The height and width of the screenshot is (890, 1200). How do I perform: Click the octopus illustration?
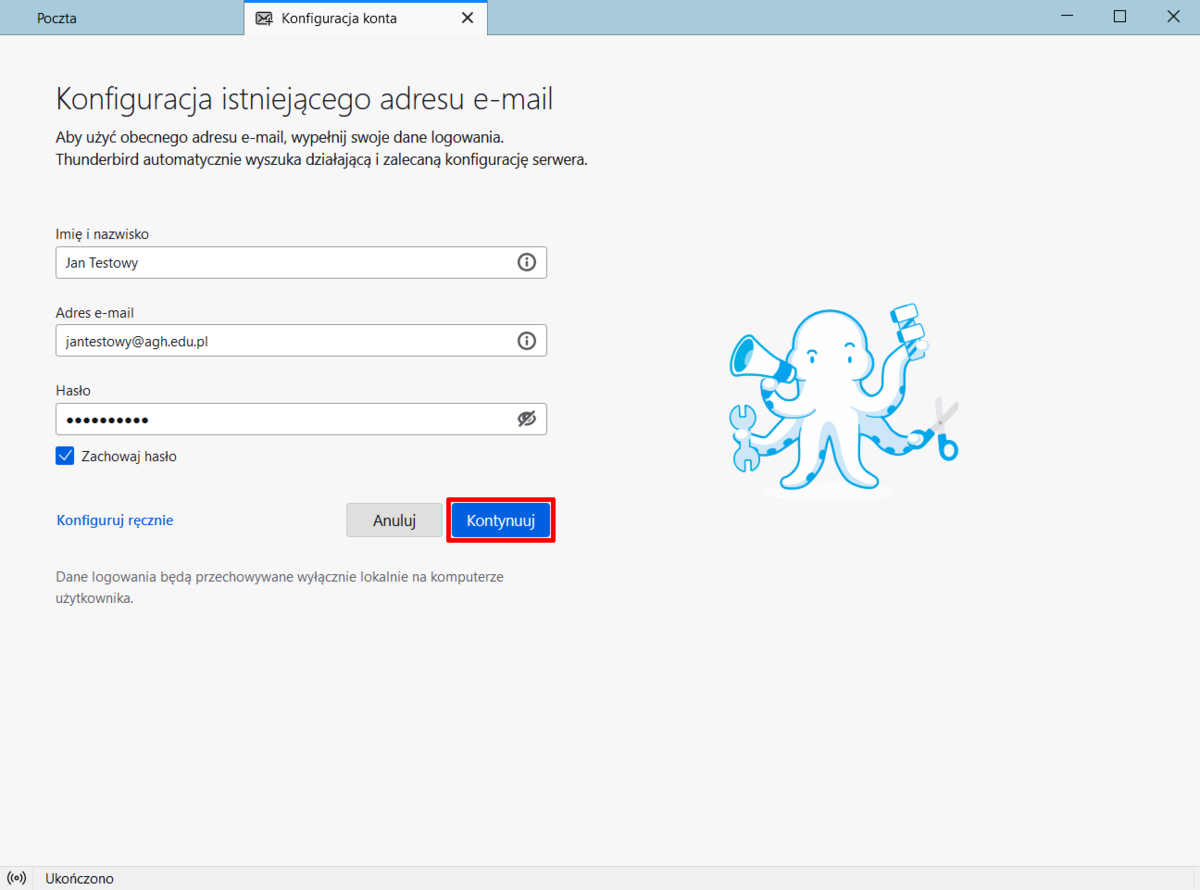click(840, 400)
